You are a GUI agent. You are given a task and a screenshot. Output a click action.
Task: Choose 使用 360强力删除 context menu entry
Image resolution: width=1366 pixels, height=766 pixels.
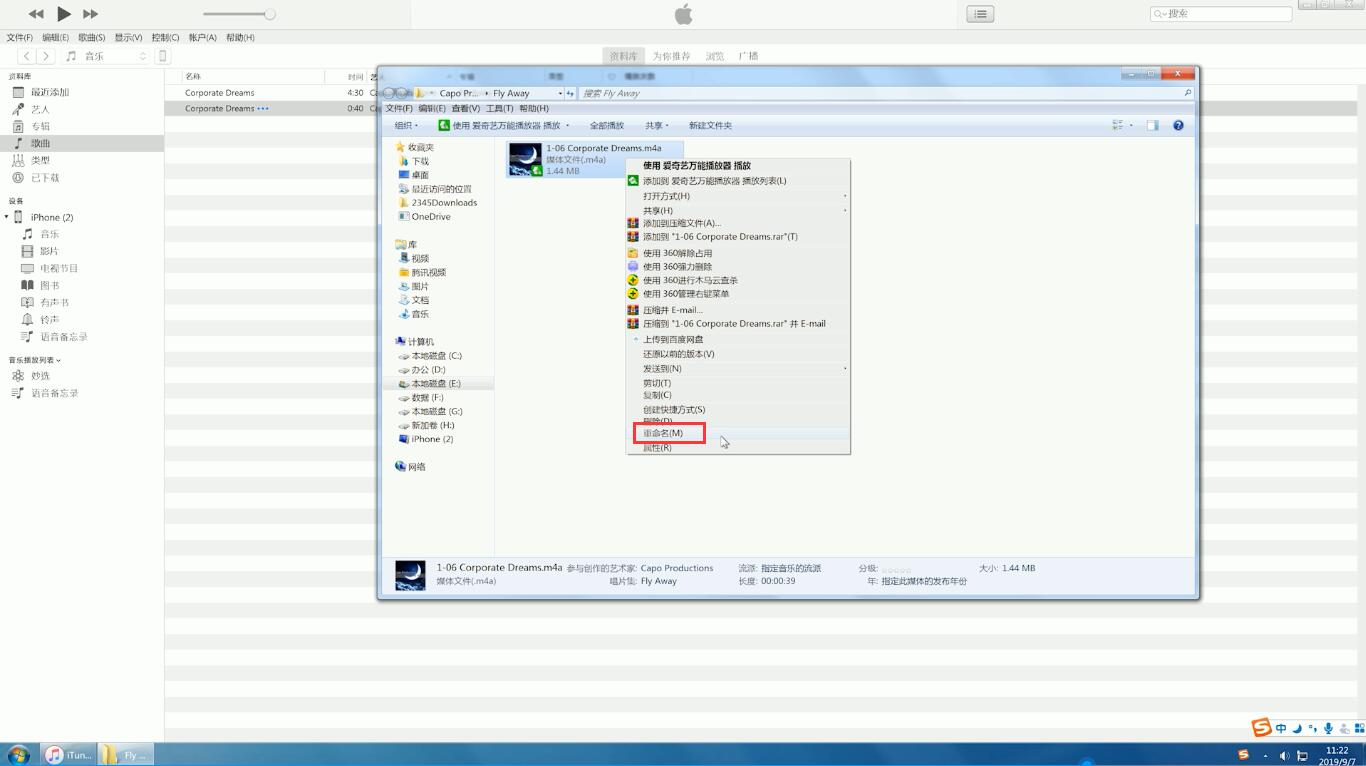coord(677,267)
